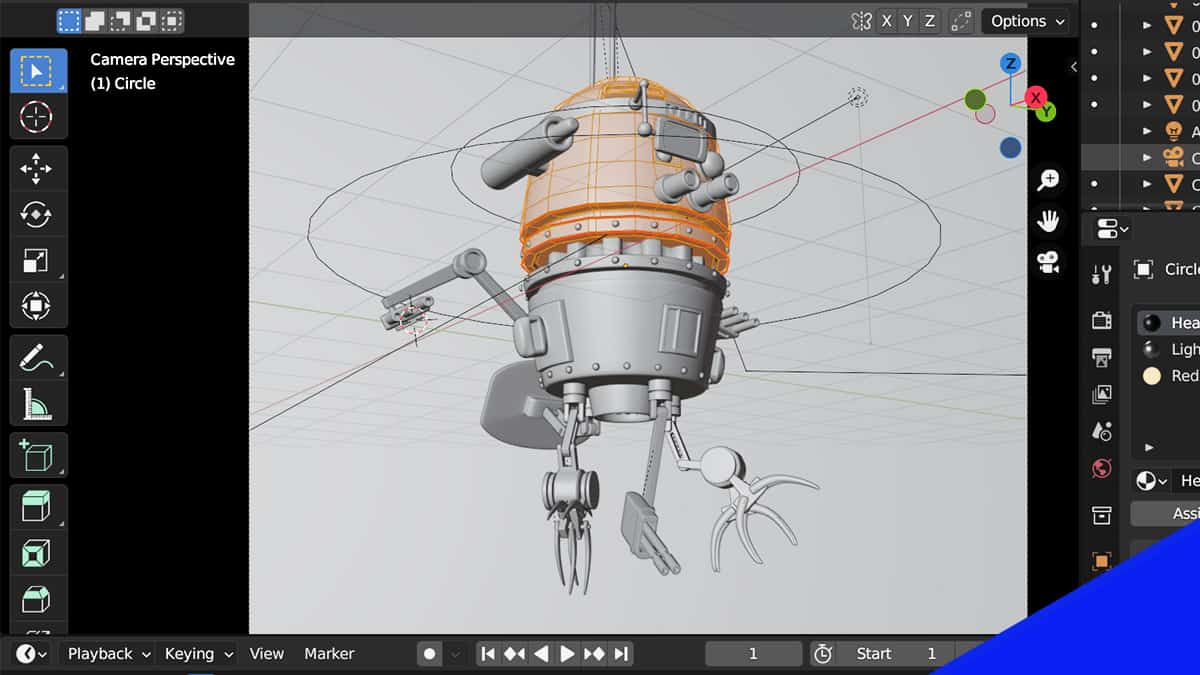Viewport: 1200px width, 675px height.
Task: Open the Options dropdown
Action: coord(1025,21)
